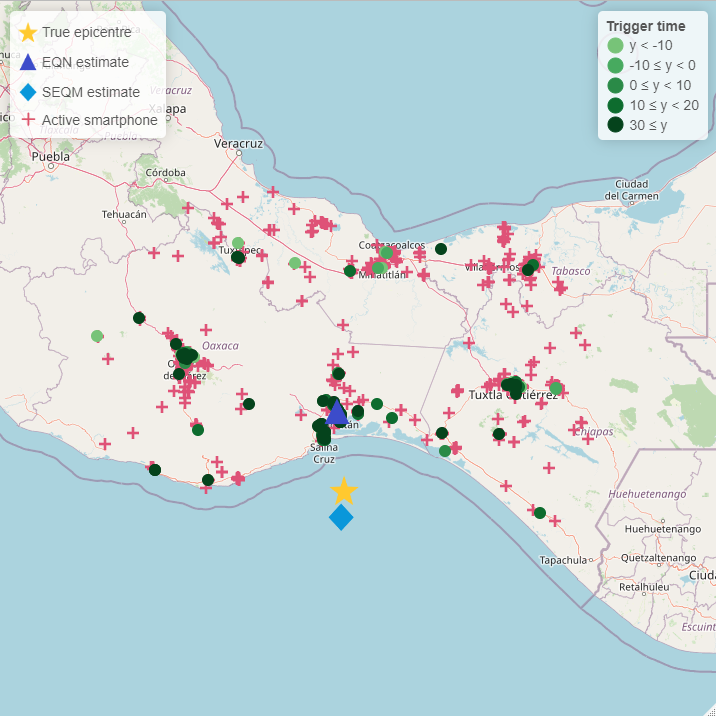This screenshot has width=716, height=716.
Task: Click the 'True epicentre' legend label
Action: (x=86, y=32)
